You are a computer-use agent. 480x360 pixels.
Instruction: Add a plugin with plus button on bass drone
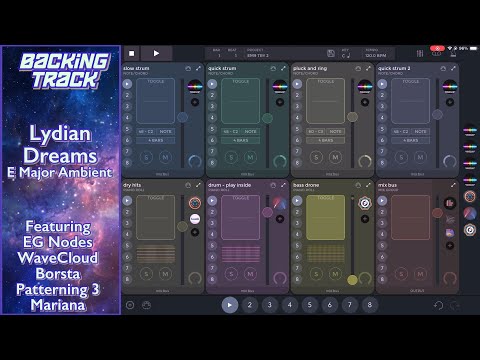[365, 219]
